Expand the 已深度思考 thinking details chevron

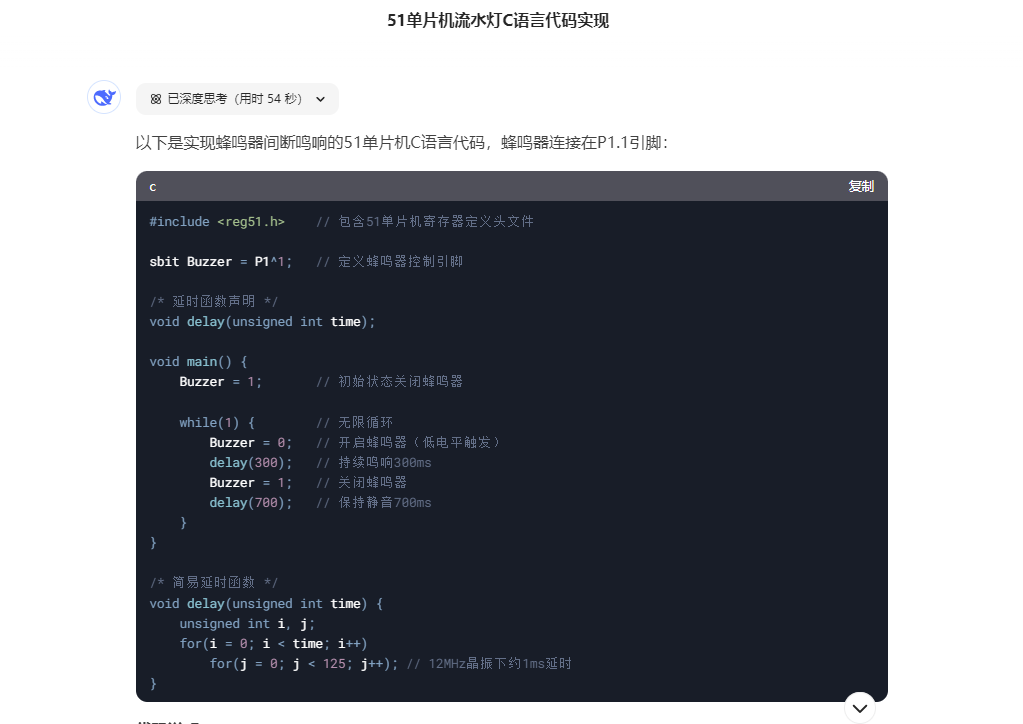320,99
